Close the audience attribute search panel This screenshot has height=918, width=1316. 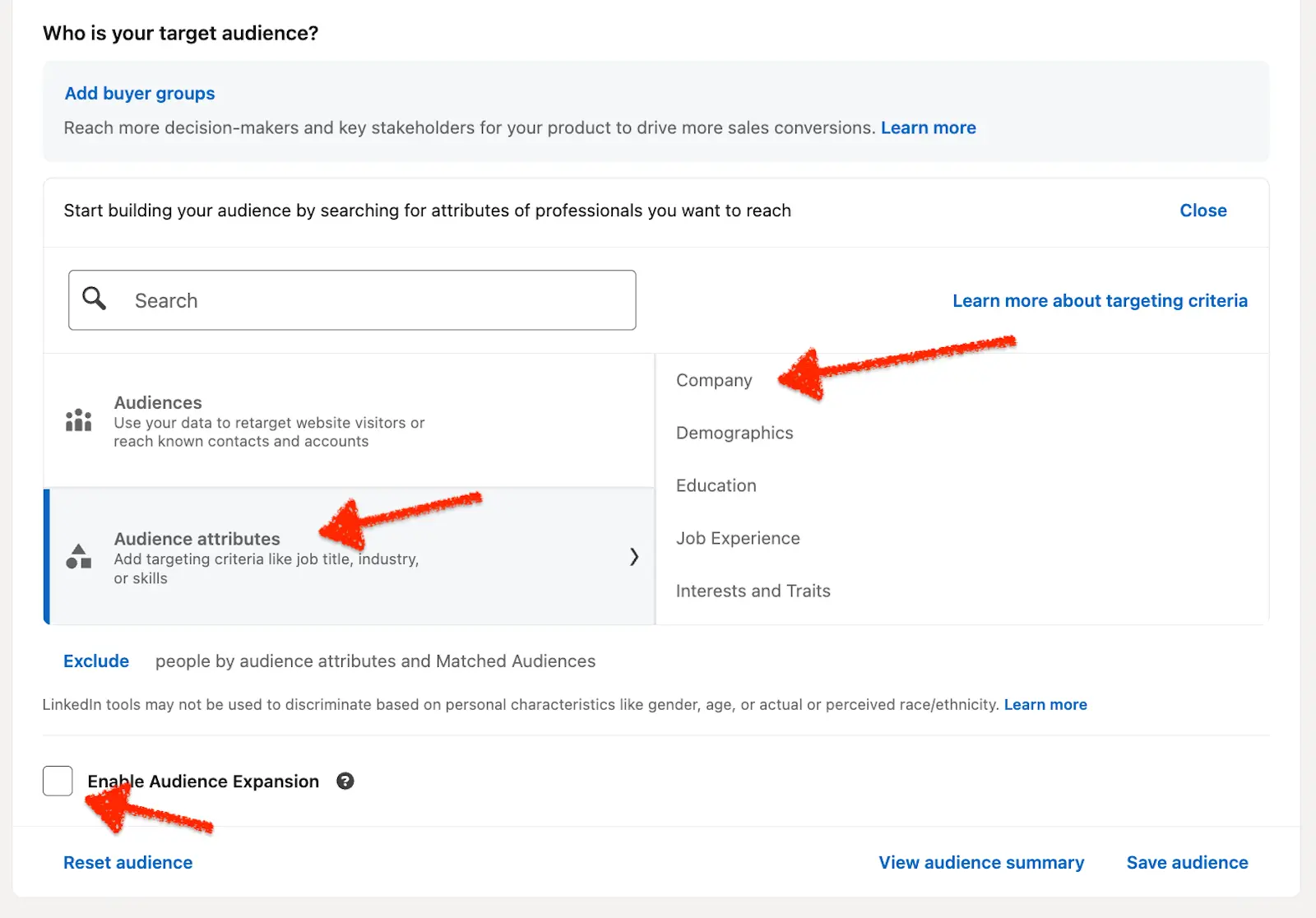point(1202,211)
